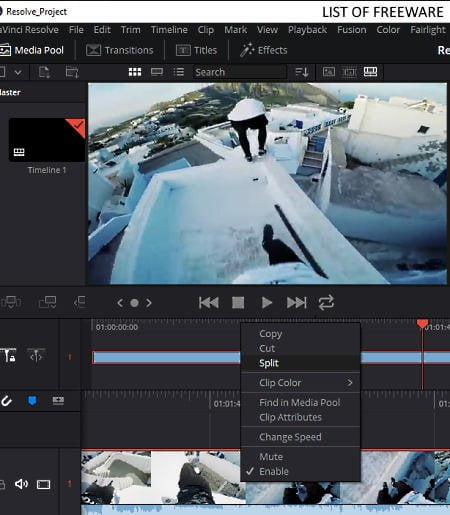
Task: Open the Fusion menu
Action: tap(352, 30)
